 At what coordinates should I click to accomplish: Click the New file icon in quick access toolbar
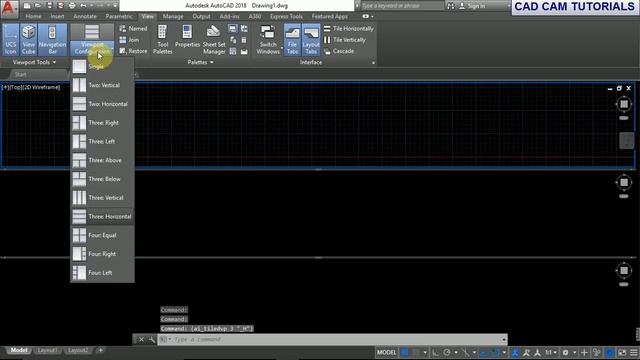coord(27,6)
